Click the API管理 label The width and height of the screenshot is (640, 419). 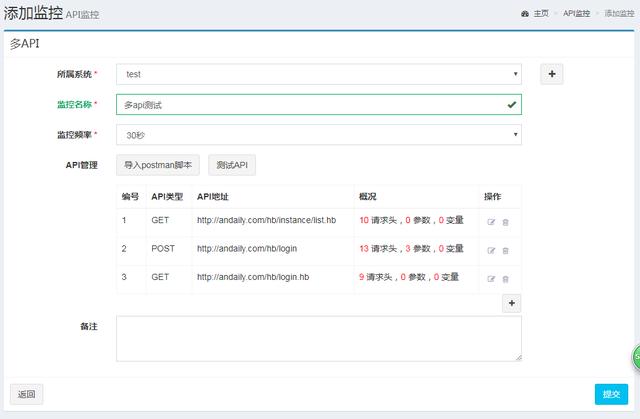82,165
